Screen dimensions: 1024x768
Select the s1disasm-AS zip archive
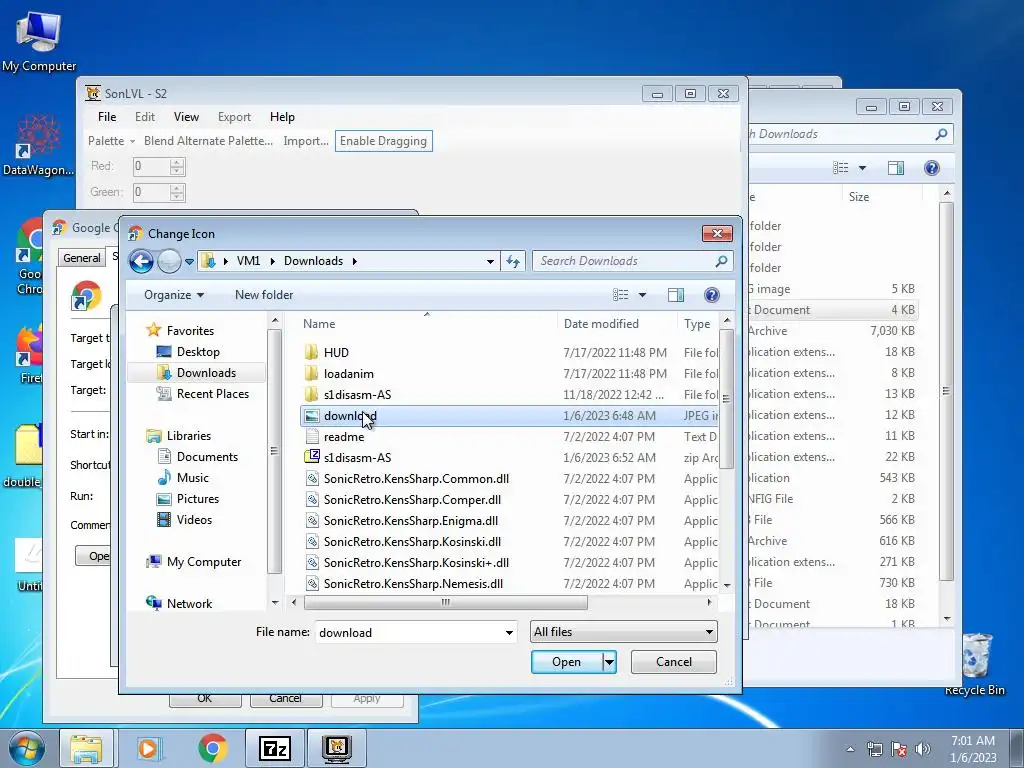[x=509, y=458]
